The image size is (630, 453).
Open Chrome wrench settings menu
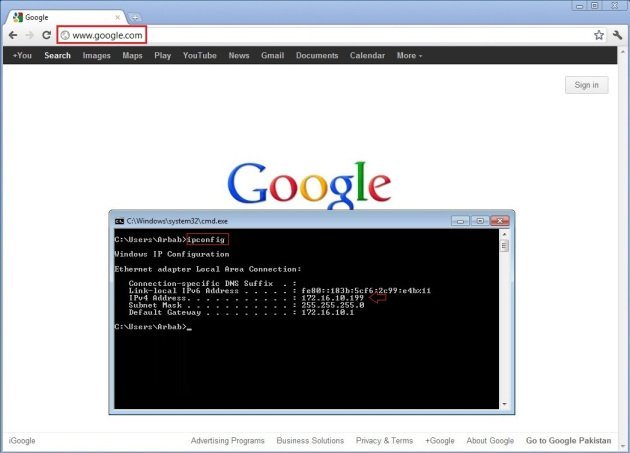[x=618, y=35]
